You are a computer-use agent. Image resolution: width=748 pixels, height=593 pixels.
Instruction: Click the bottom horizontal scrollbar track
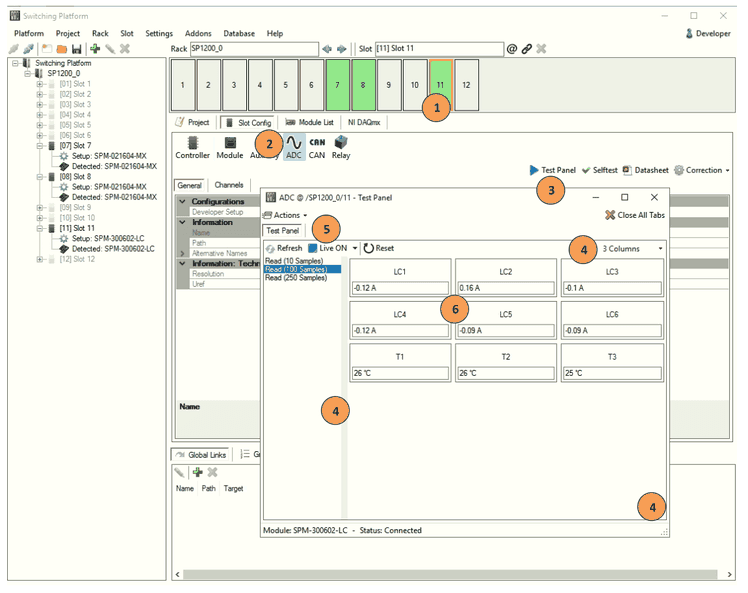pos(450,575)
